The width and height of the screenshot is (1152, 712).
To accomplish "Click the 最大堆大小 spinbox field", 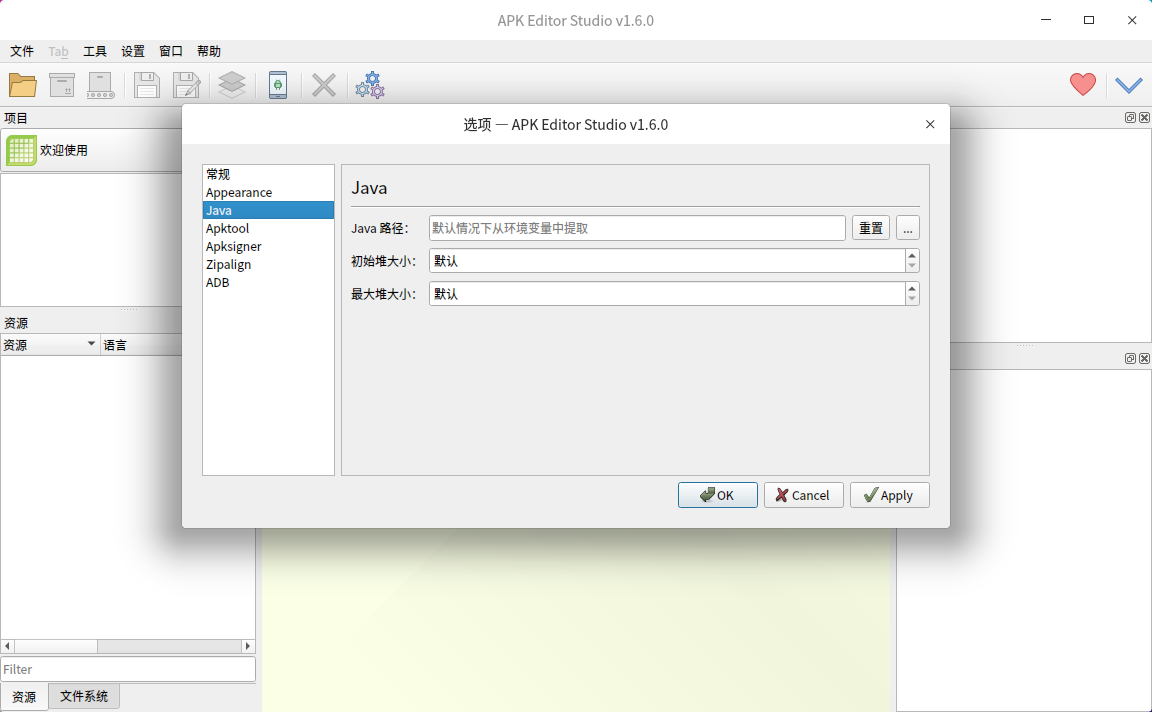I will click(666, 294).
